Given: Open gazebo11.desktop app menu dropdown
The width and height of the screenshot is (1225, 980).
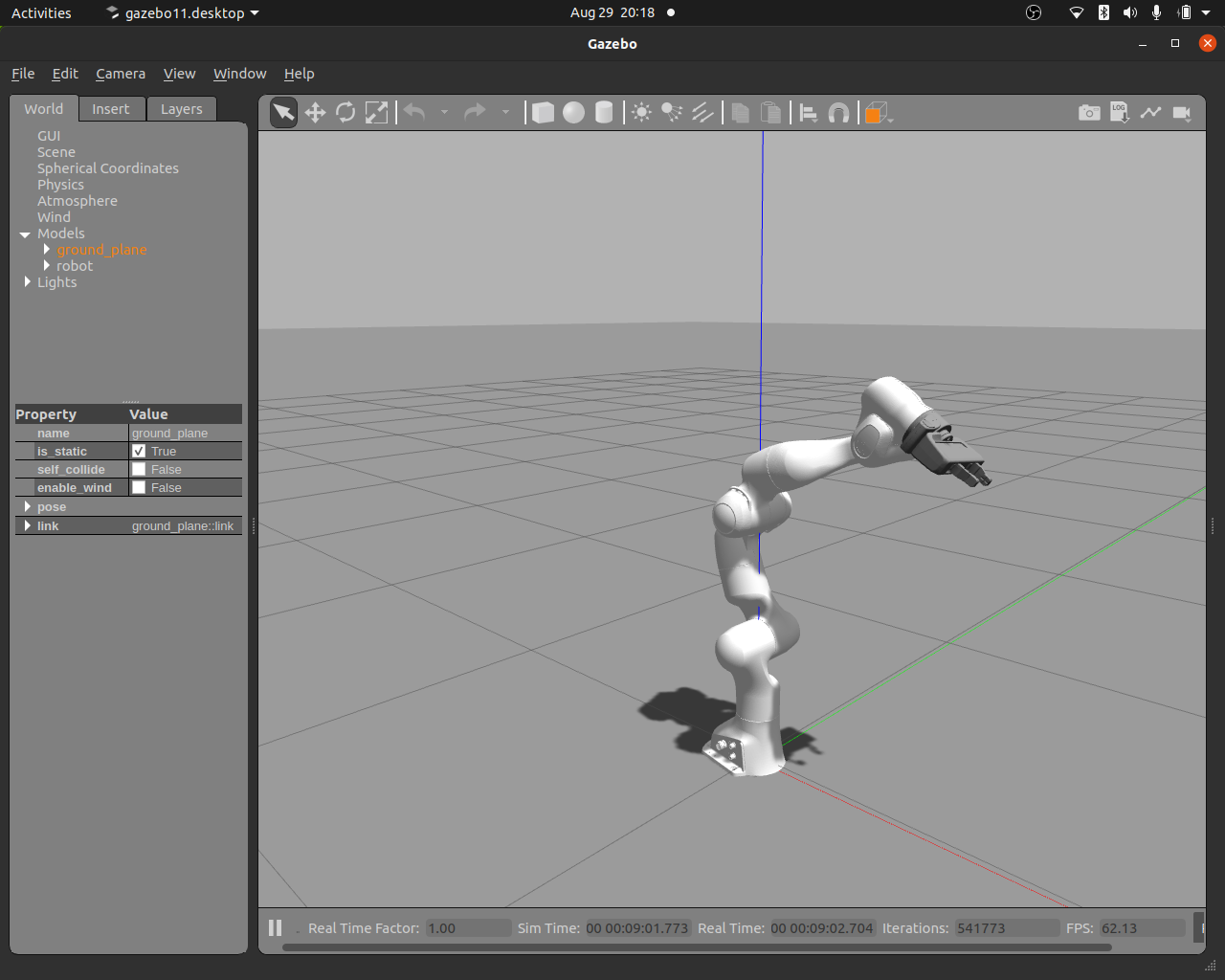Looking at the screenshot, I should click(x=182, y=13).
